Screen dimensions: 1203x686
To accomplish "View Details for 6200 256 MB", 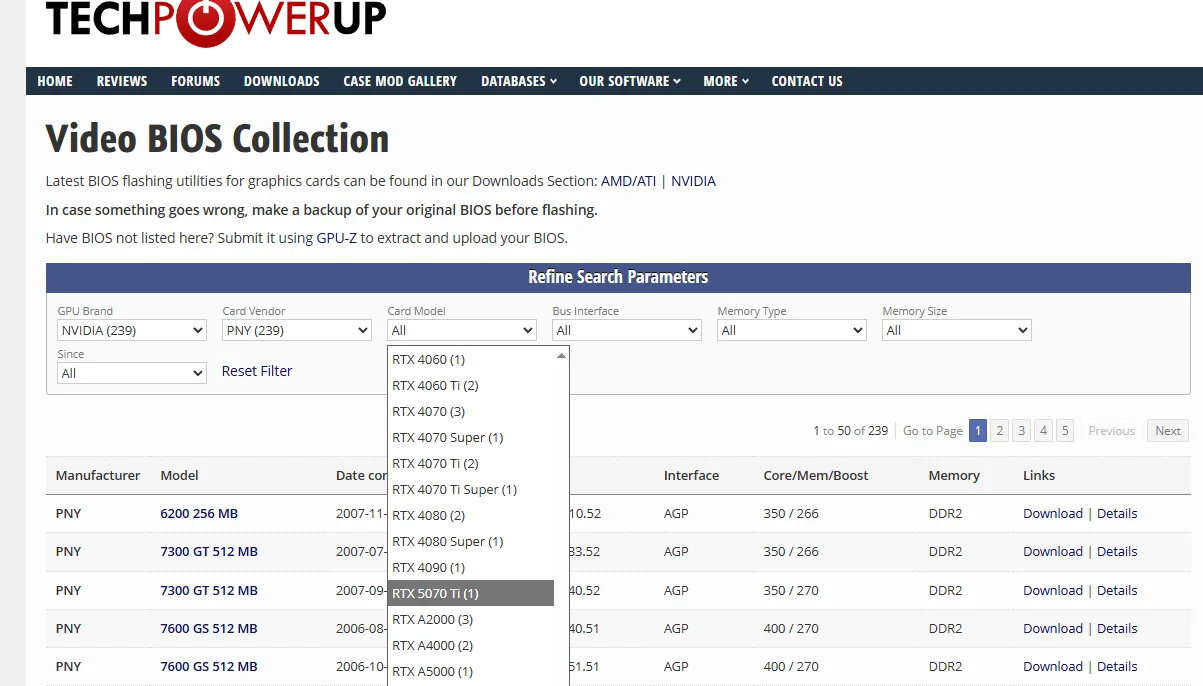I will tap(1117, 514).
